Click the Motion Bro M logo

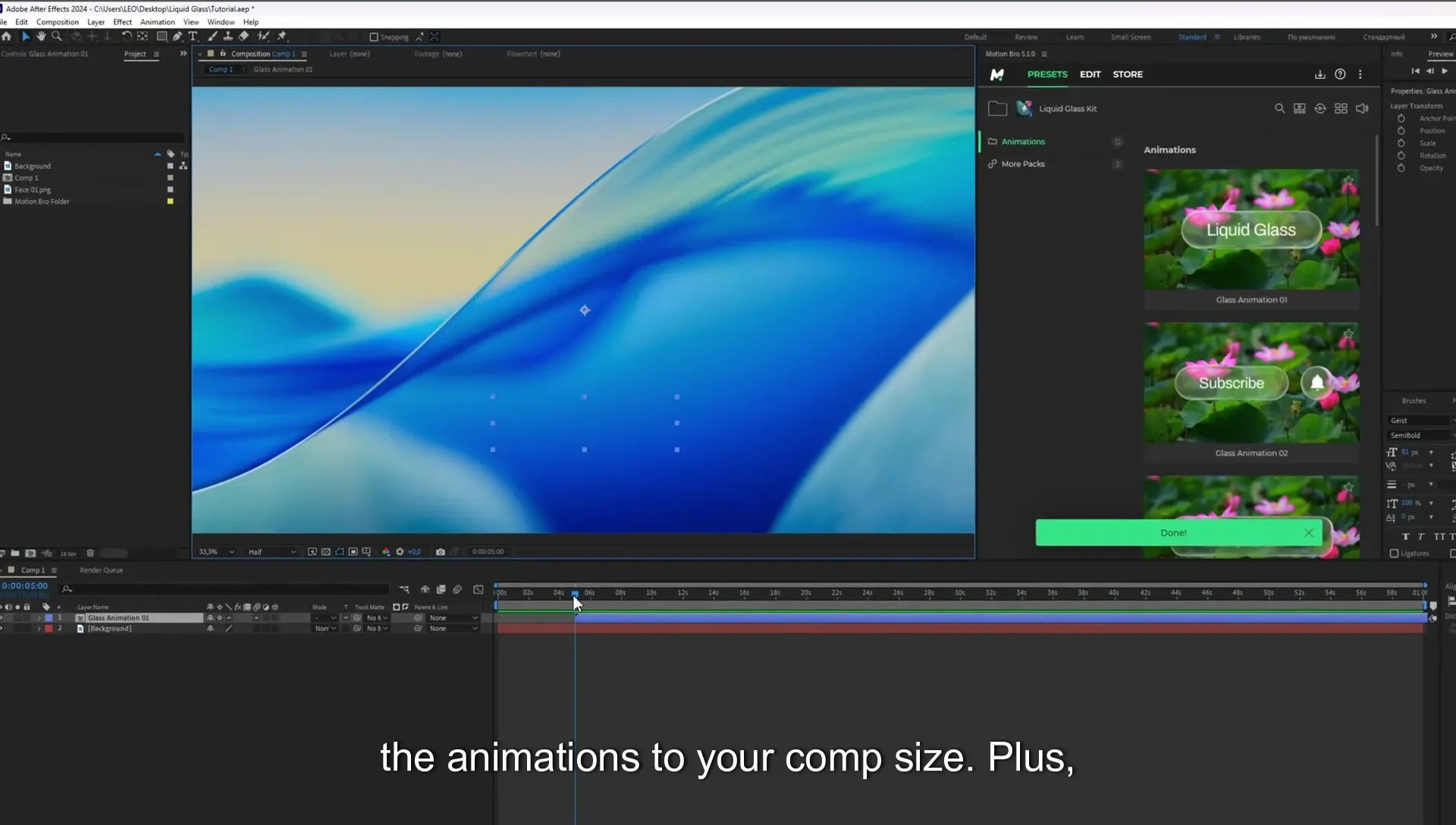997,74
